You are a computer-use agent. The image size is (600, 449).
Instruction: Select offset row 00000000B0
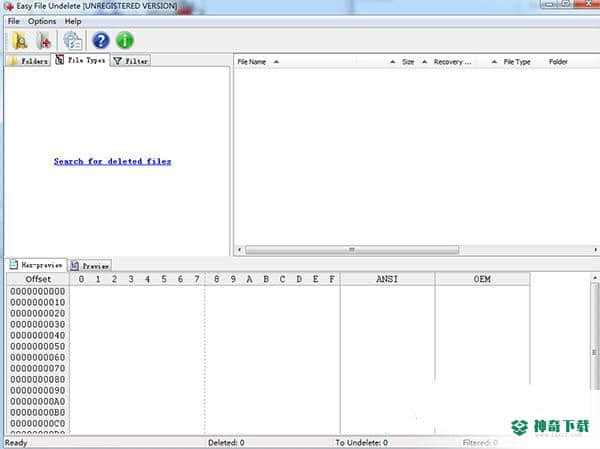tap(38, 413)
